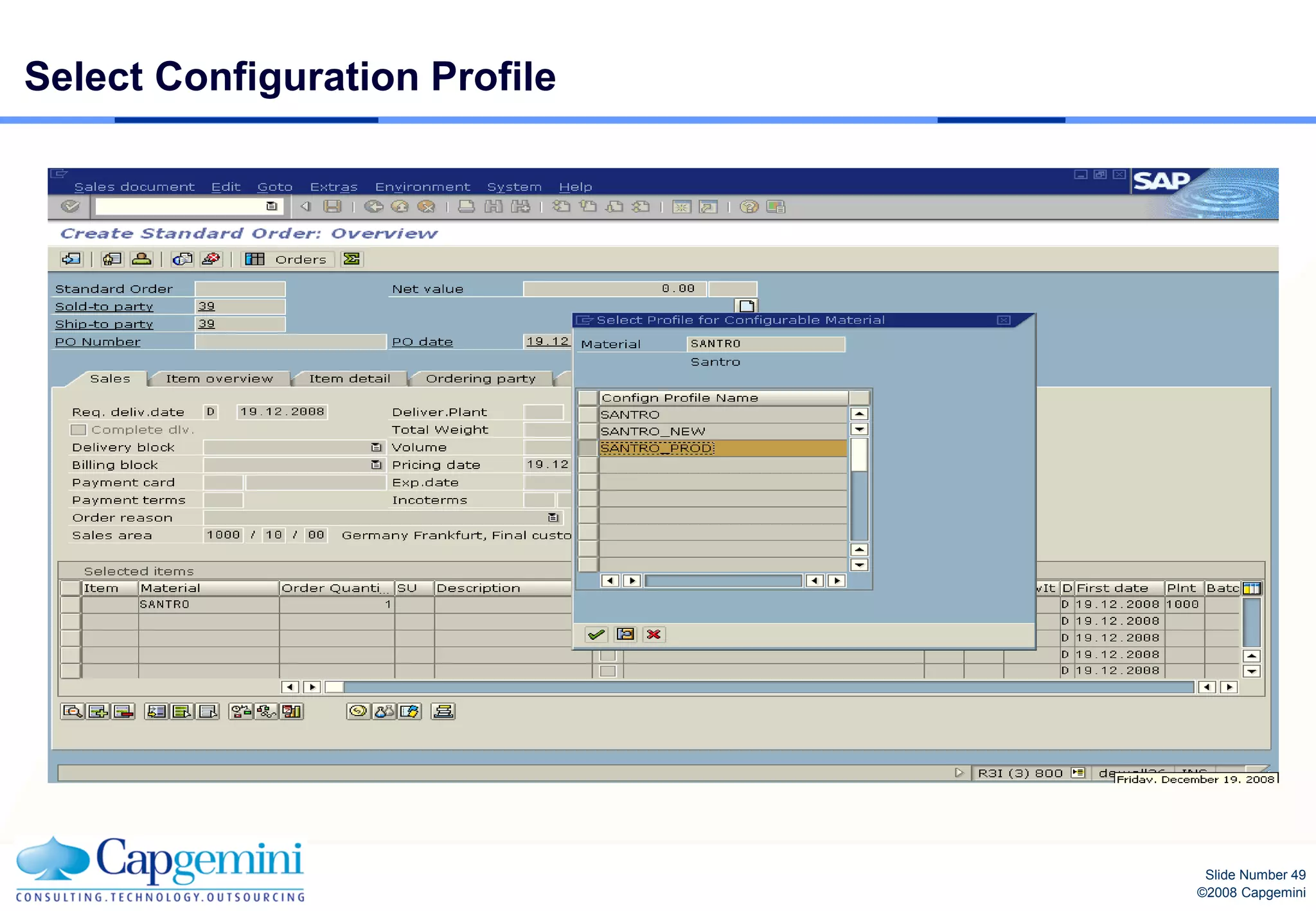Image resolution: width=1316 pixels, height=911 pixels.
Task: Open the Goto menu
Action: pyautogui.click(x=275, y=187)
